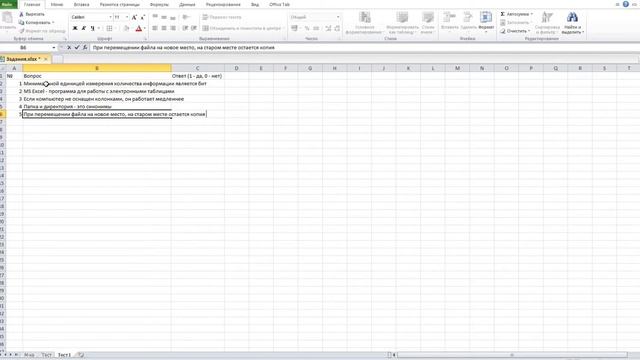Open the font size 11 dropdown

pos(127,17)
